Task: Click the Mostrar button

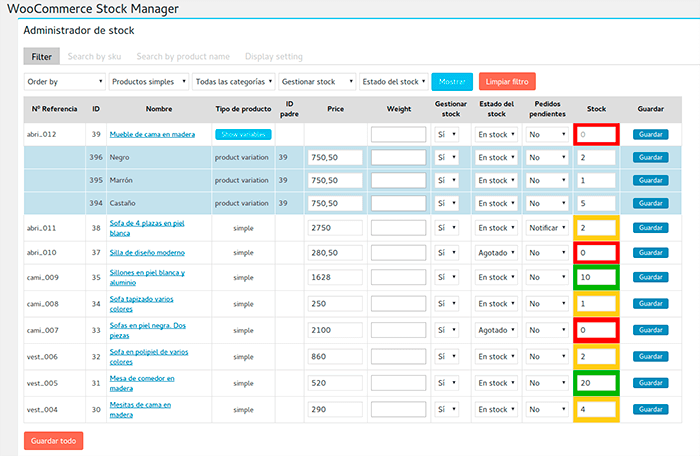Action: pyautogui.click(x=452, y=82)
